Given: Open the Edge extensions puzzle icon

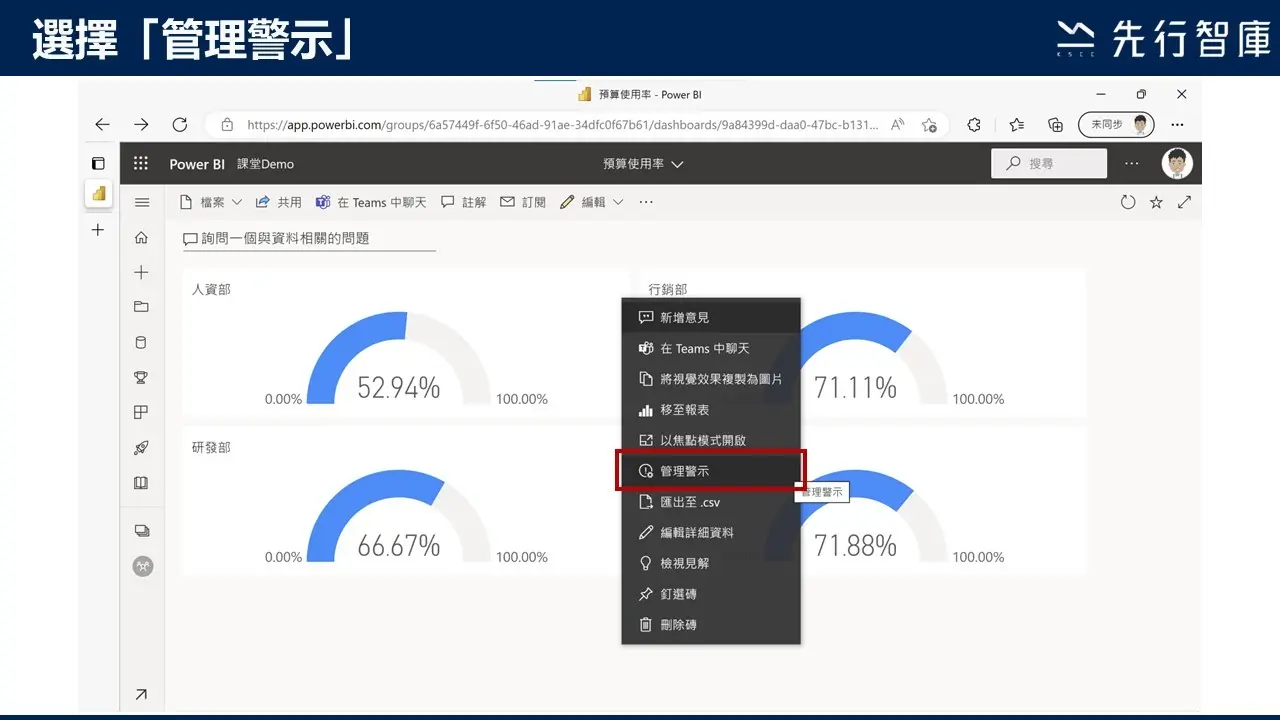Looking at the screenshot, I should 974,125.
